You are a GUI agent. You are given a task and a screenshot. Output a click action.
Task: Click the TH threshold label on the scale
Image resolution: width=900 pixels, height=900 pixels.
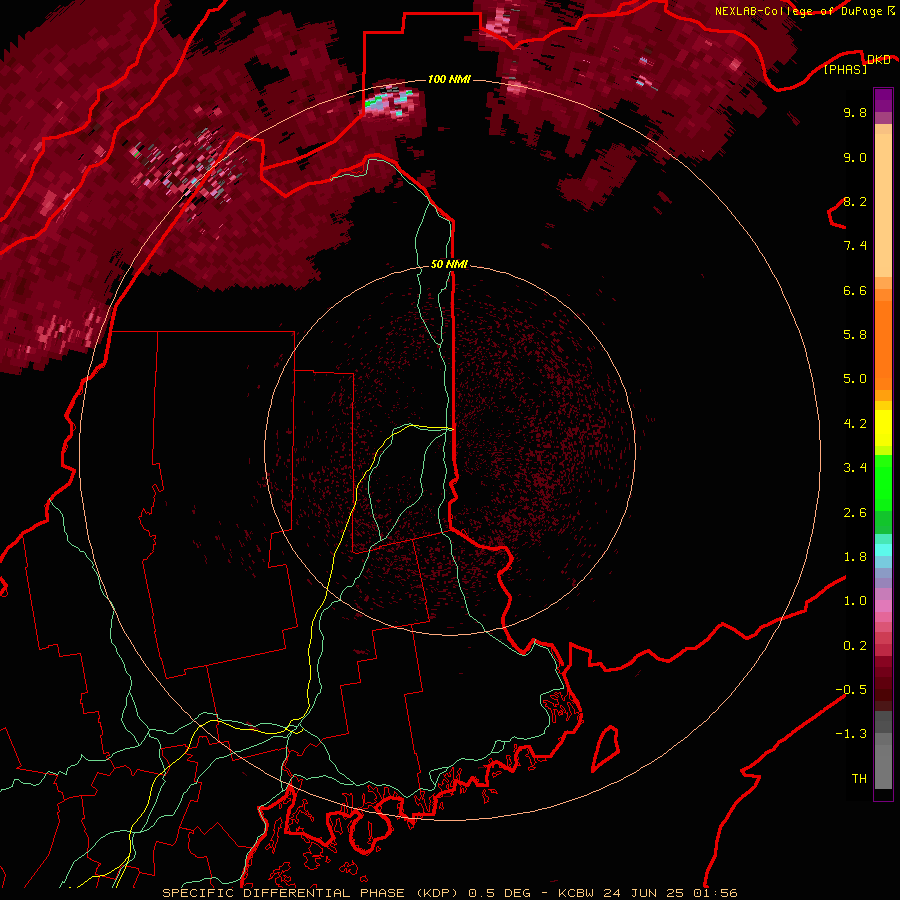click(x=859, y=779)
